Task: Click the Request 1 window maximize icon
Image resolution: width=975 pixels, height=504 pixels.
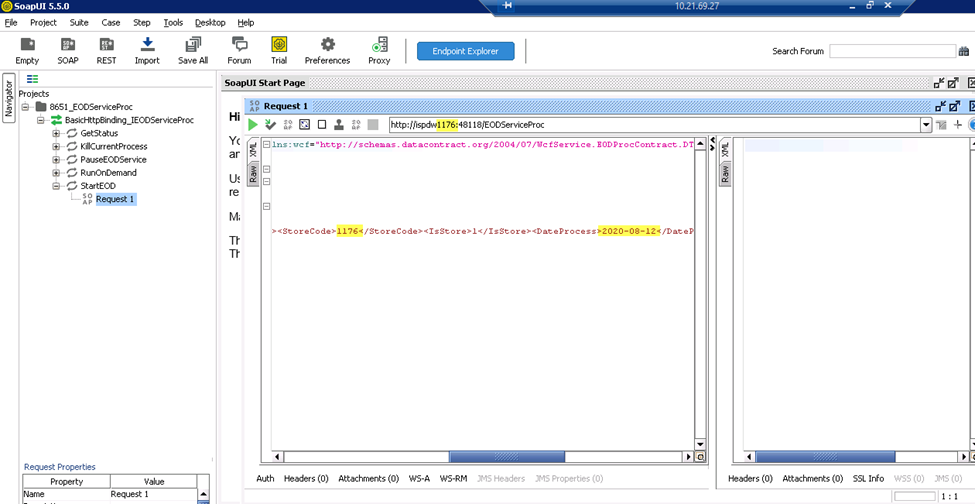Action: point(954,106)
